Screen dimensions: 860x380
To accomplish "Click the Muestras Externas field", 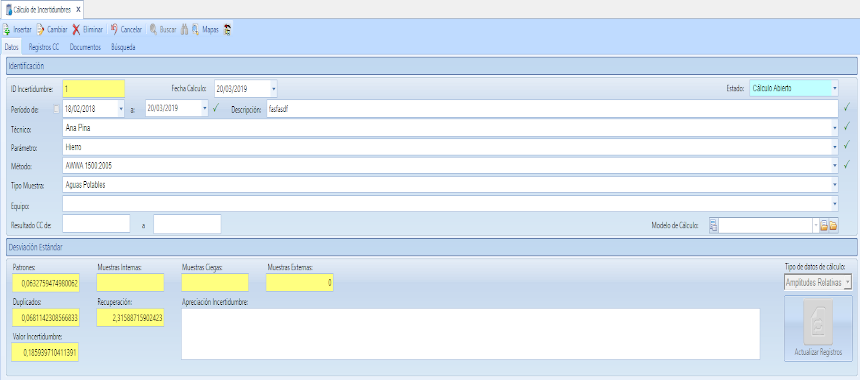I will pos(299,283).
